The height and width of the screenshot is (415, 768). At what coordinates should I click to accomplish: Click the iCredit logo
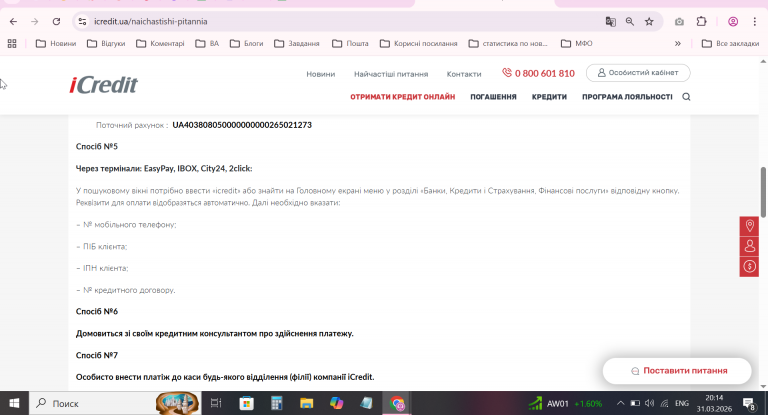(x=103, y=85)
